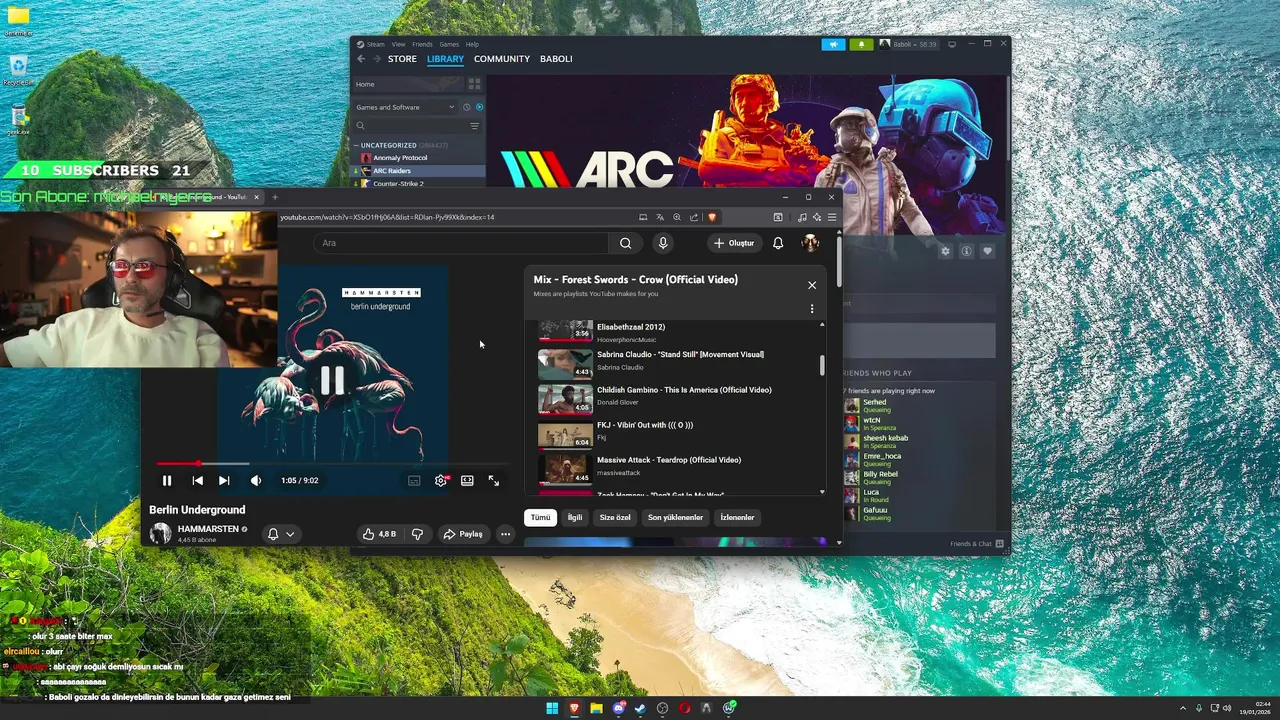The image size is (1280, 720).
Task: Toggle Steam library recent clock filter
Action: 466,107
